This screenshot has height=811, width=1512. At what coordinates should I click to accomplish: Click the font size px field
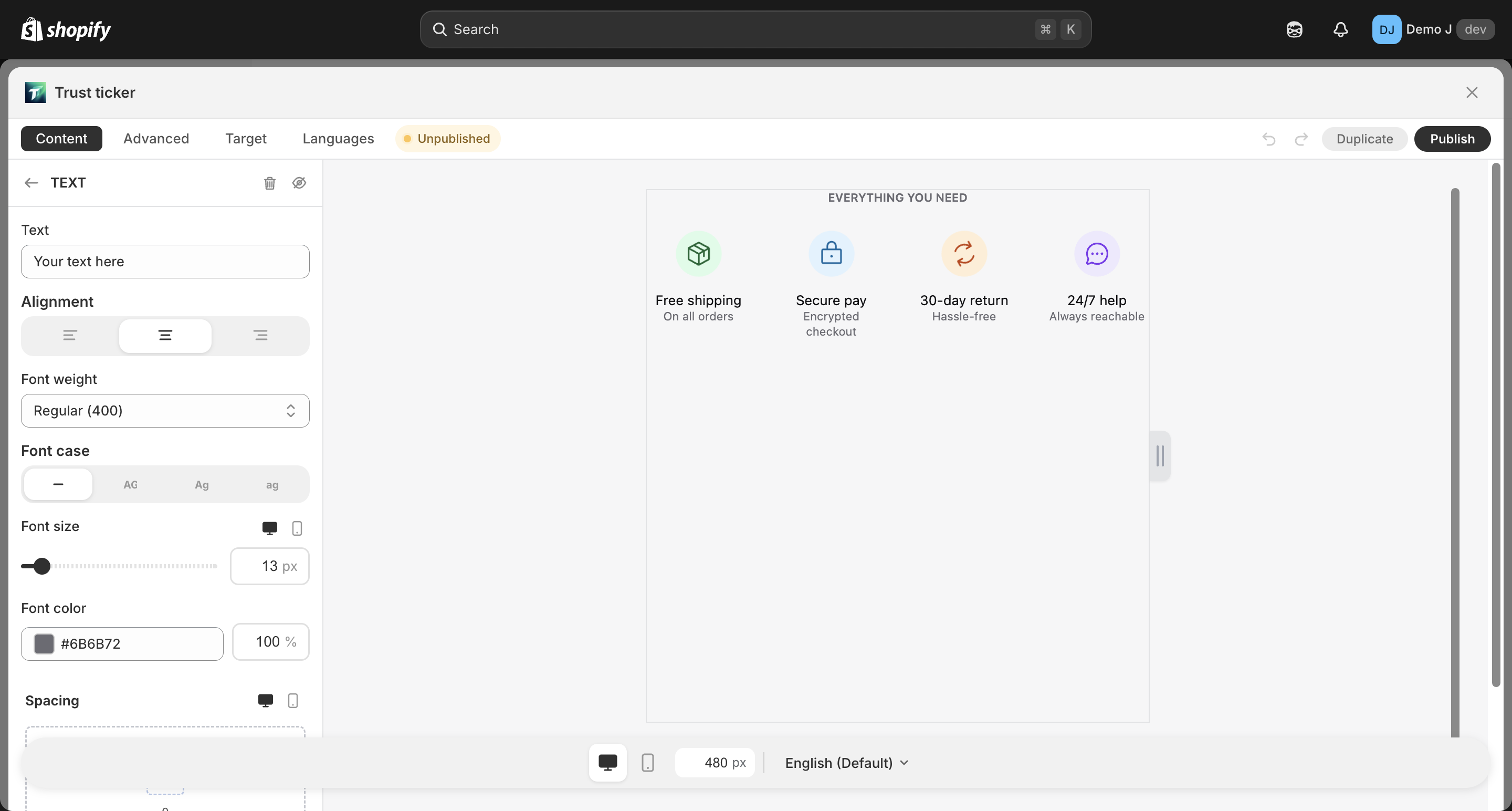click(269, 566)
